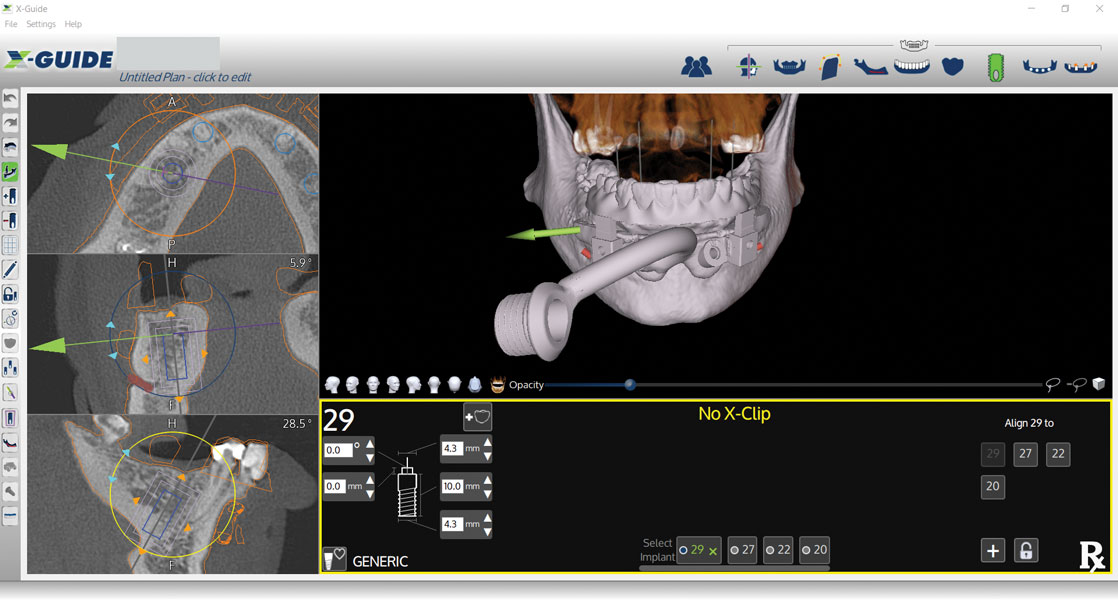Click the Opacity slider handle

630,384
